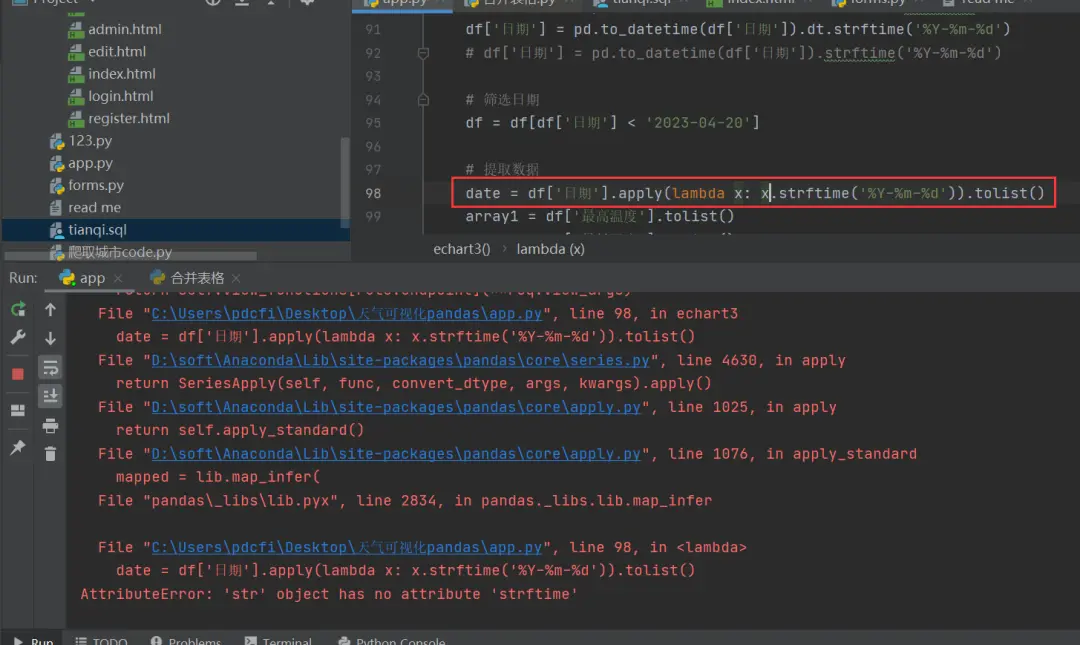
Task: Go up the stack trace with up arrow
Action: 50,309
